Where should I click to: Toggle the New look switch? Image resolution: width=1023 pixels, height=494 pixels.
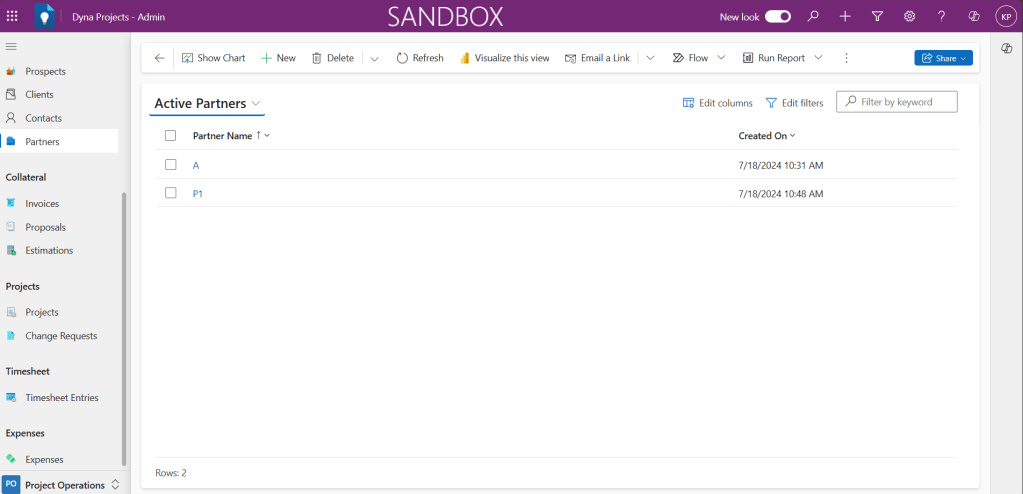click(x=778, y=17)
